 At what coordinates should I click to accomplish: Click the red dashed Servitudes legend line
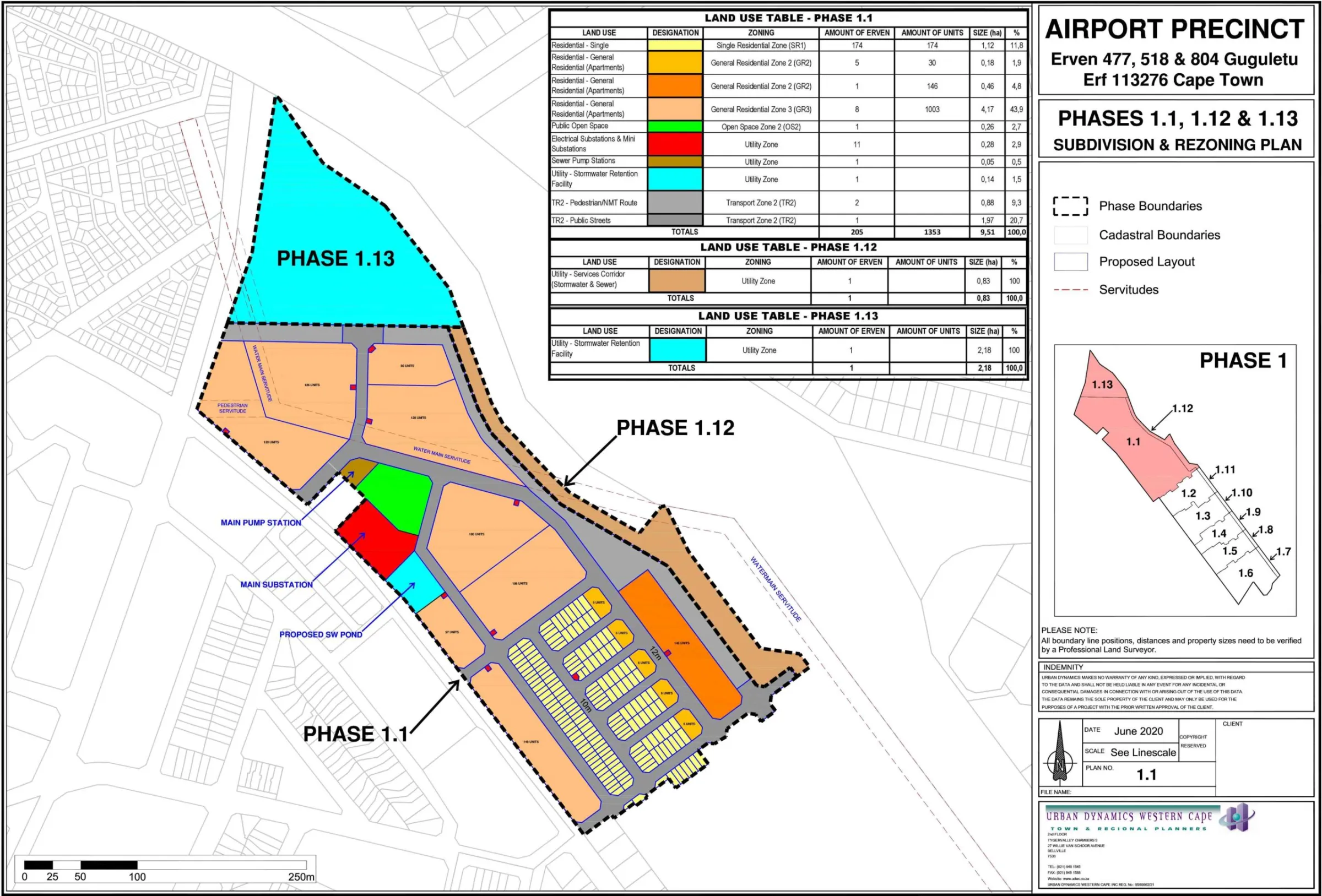coord(1071,290)
